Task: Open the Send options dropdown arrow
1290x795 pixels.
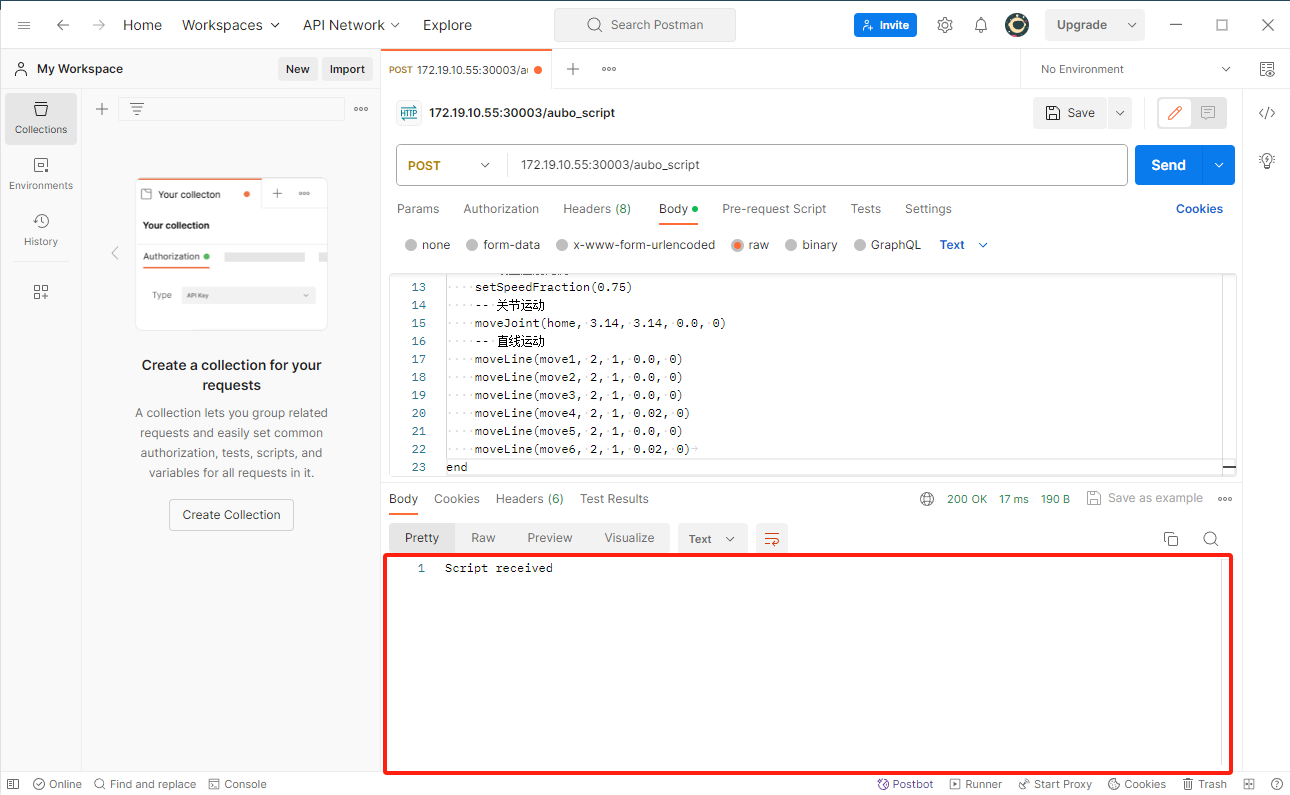Action: (1218, 165)
